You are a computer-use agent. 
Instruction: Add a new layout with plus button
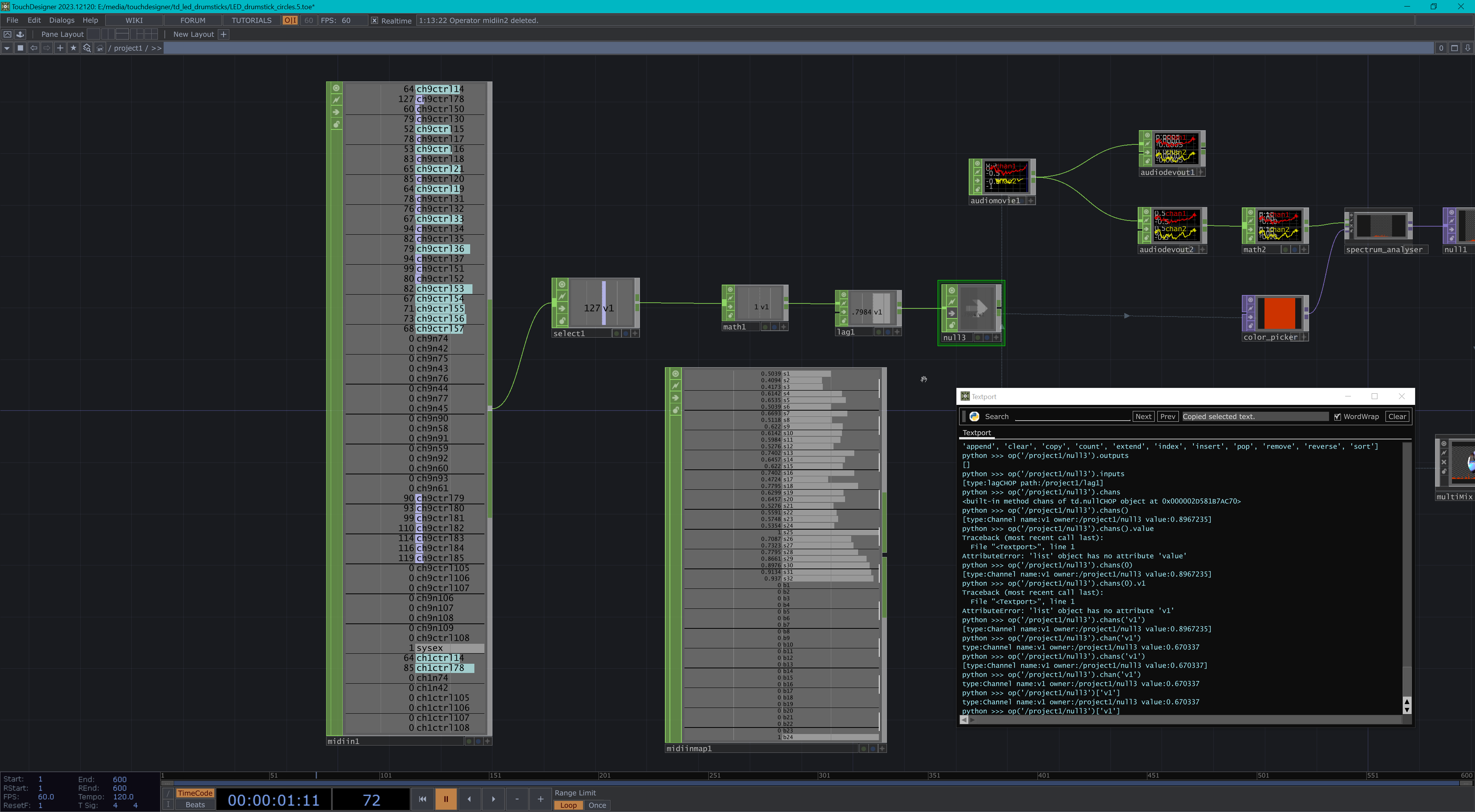pos(224,34)
